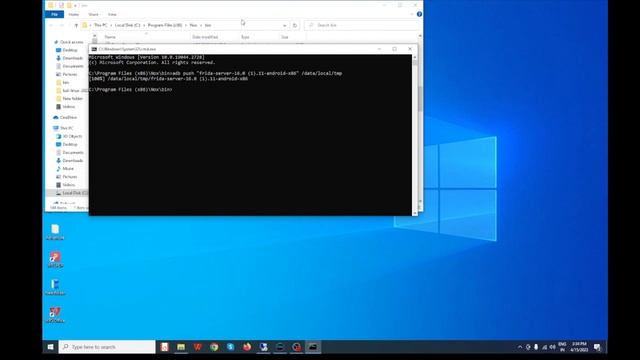Select OneDrive in the navigation pane
Image resolution: width=640 pixels, height=360 pixels.
tap(68, 118)
